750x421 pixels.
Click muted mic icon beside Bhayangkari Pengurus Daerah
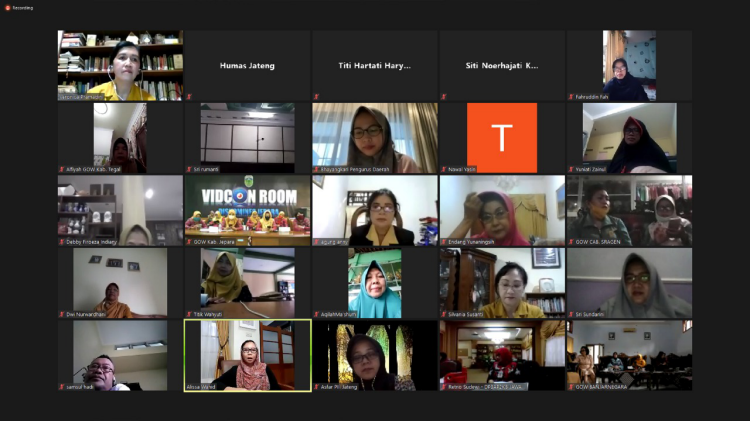point(316,169)
